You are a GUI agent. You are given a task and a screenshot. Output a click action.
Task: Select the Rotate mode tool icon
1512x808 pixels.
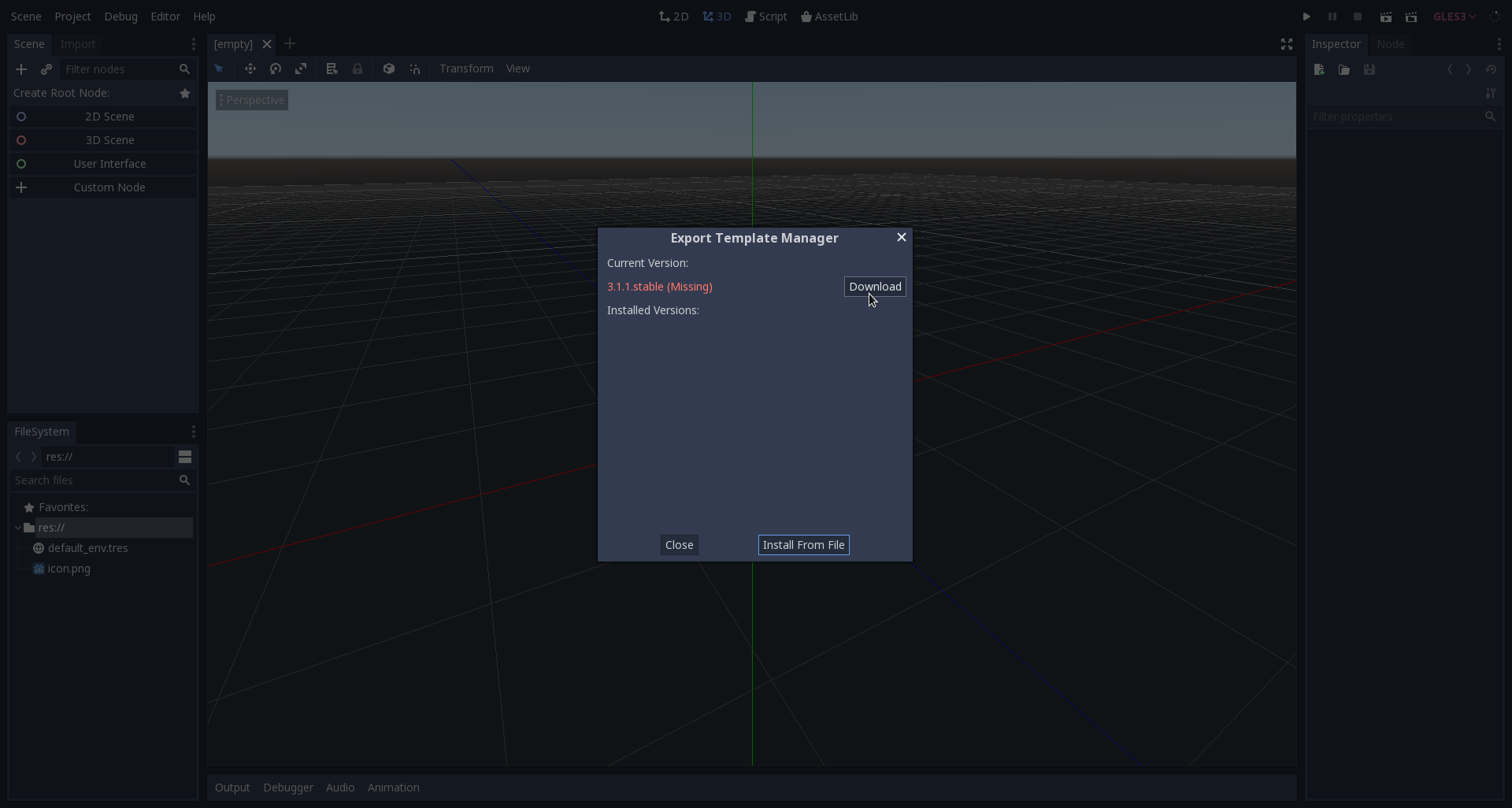(276, 69)
